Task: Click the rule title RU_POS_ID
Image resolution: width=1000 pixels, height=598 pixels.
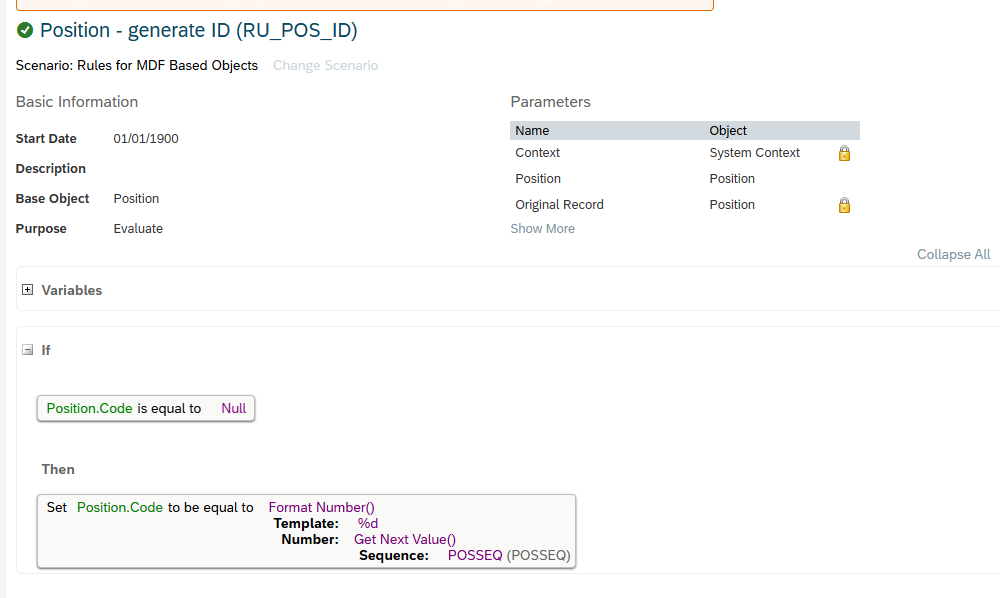Action: 198,31
